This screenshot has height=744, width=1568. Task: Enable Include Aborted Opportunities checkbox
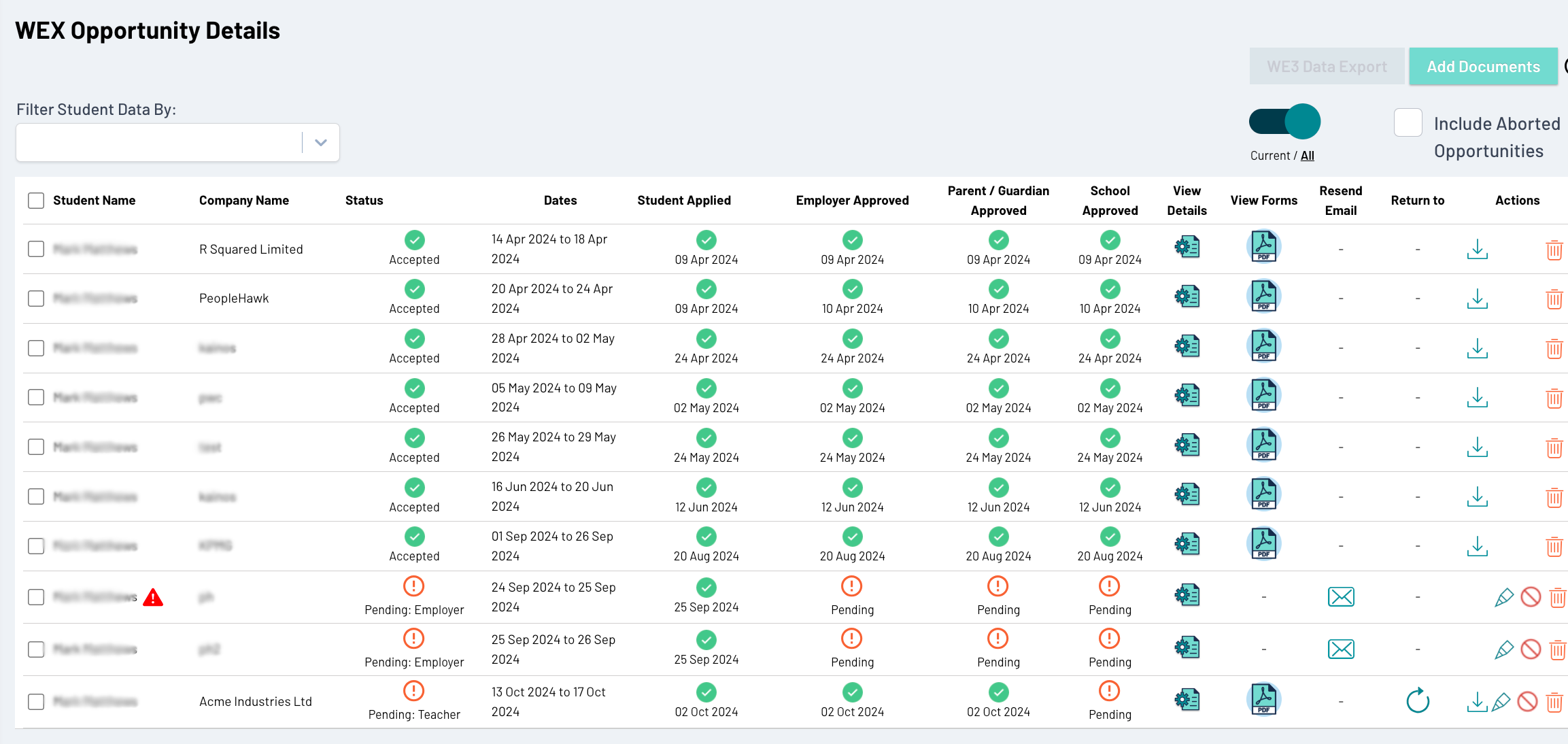click(1408, 123)
